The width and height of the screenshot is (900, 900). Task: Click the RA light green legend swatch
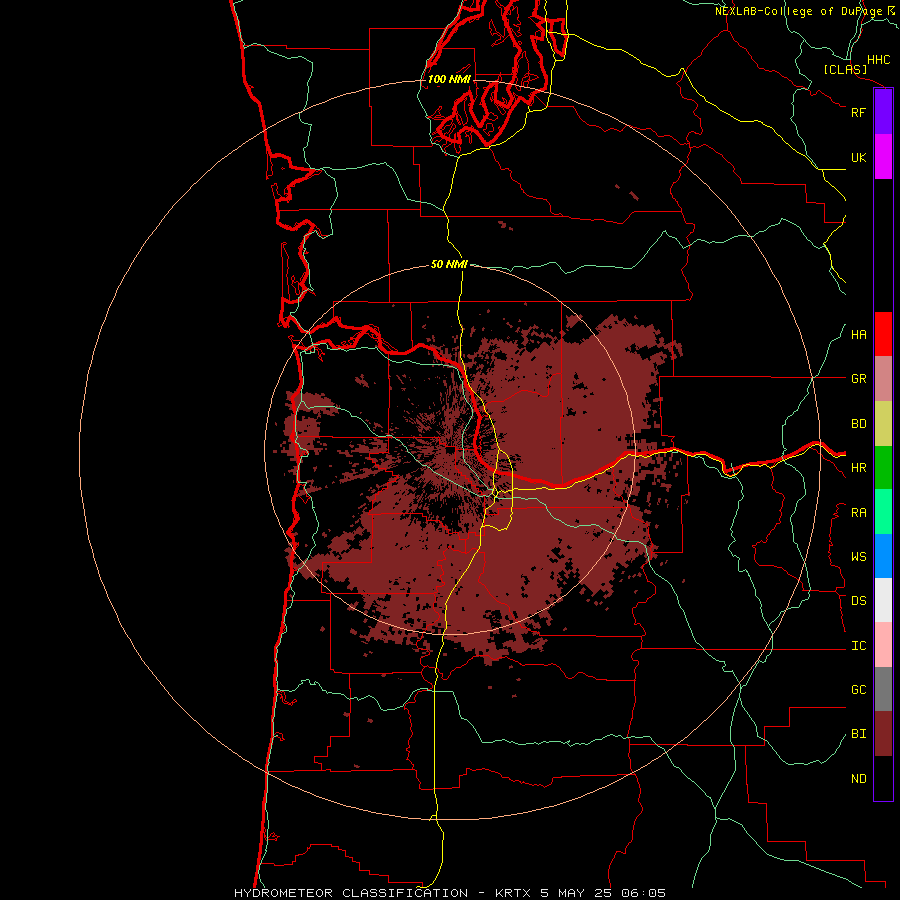click(x=883, y=512)
